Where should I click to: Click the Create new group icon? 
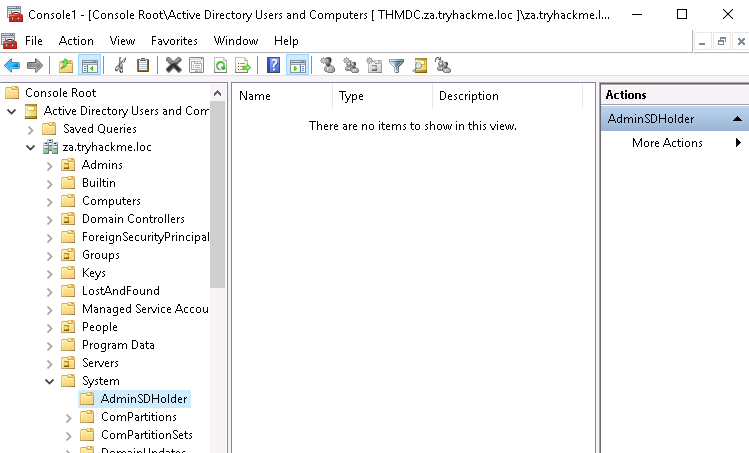[351, 65]
